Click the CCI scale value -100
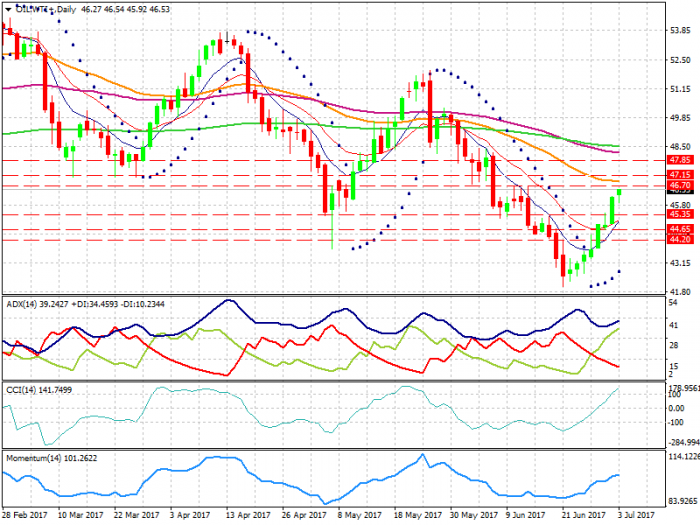The image size is (700, 525). 676,422
